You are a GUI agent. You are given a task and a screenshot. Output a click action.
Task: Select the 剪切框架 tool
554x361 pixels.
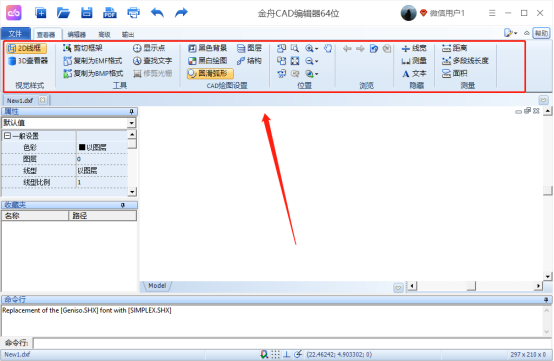[83, 48]
